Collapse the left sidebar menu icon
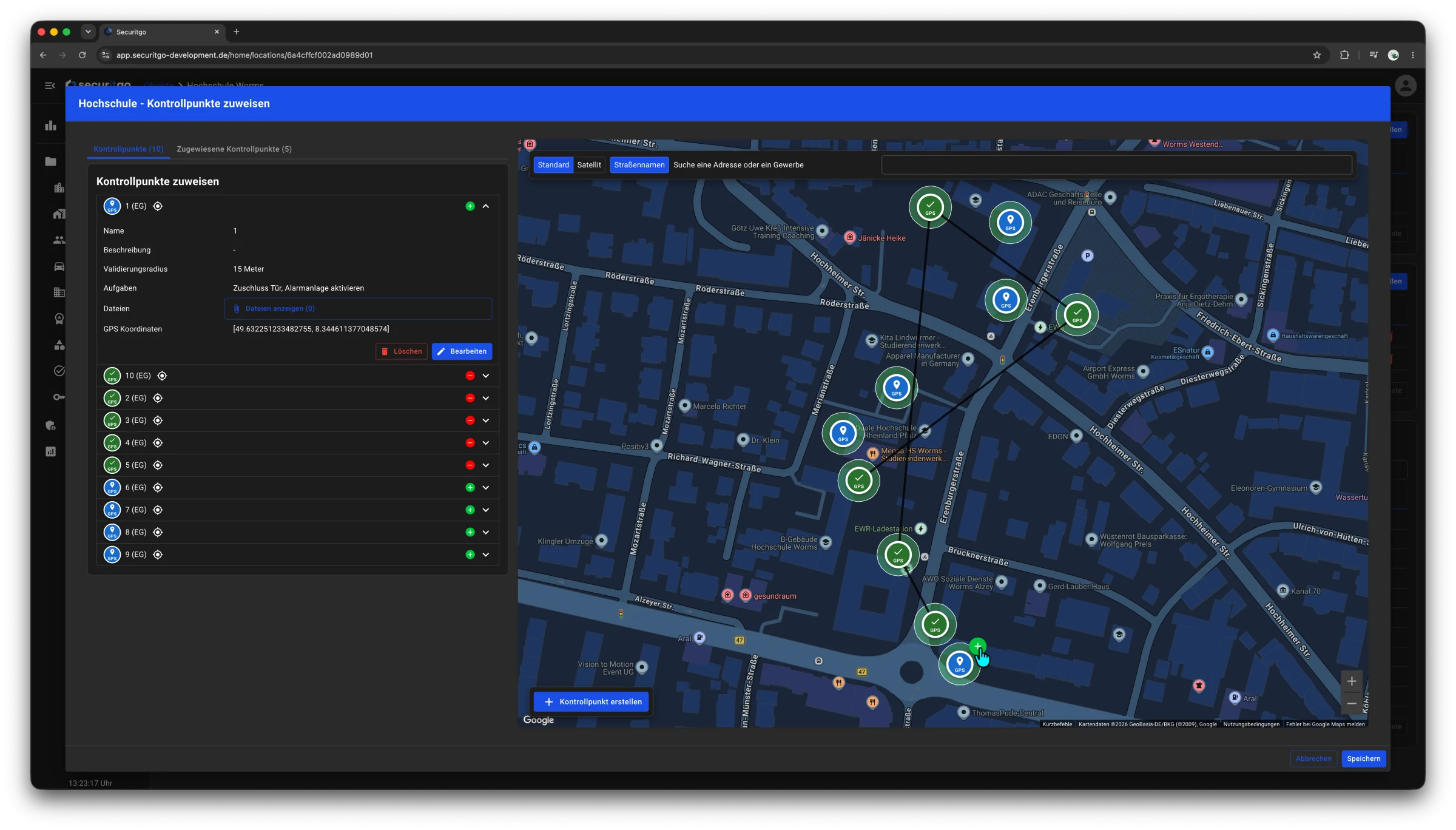Image resolution: width=1456 pixels, height=830 pixels. 50,86
